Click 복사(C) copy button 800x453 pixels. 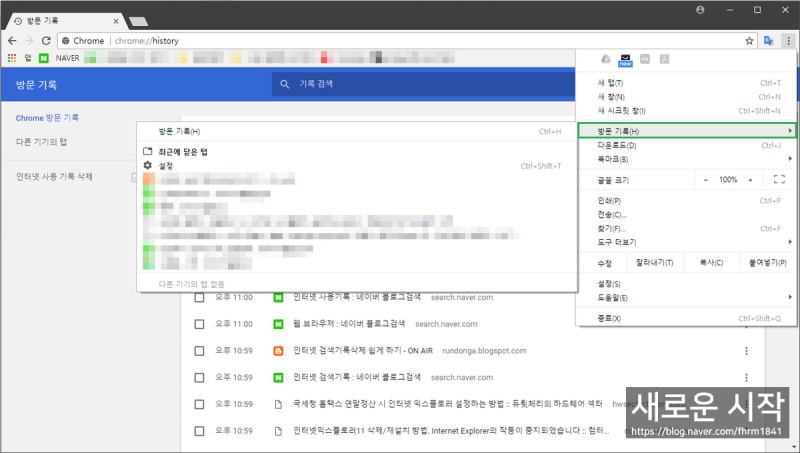tap(711, 263)
